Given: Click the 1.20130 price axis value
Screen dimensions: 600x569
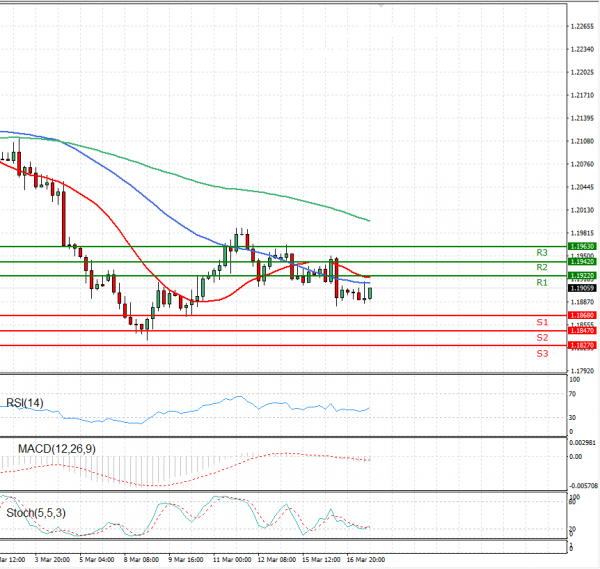Looking at the screenshot, I should click(x=582, y=210).
